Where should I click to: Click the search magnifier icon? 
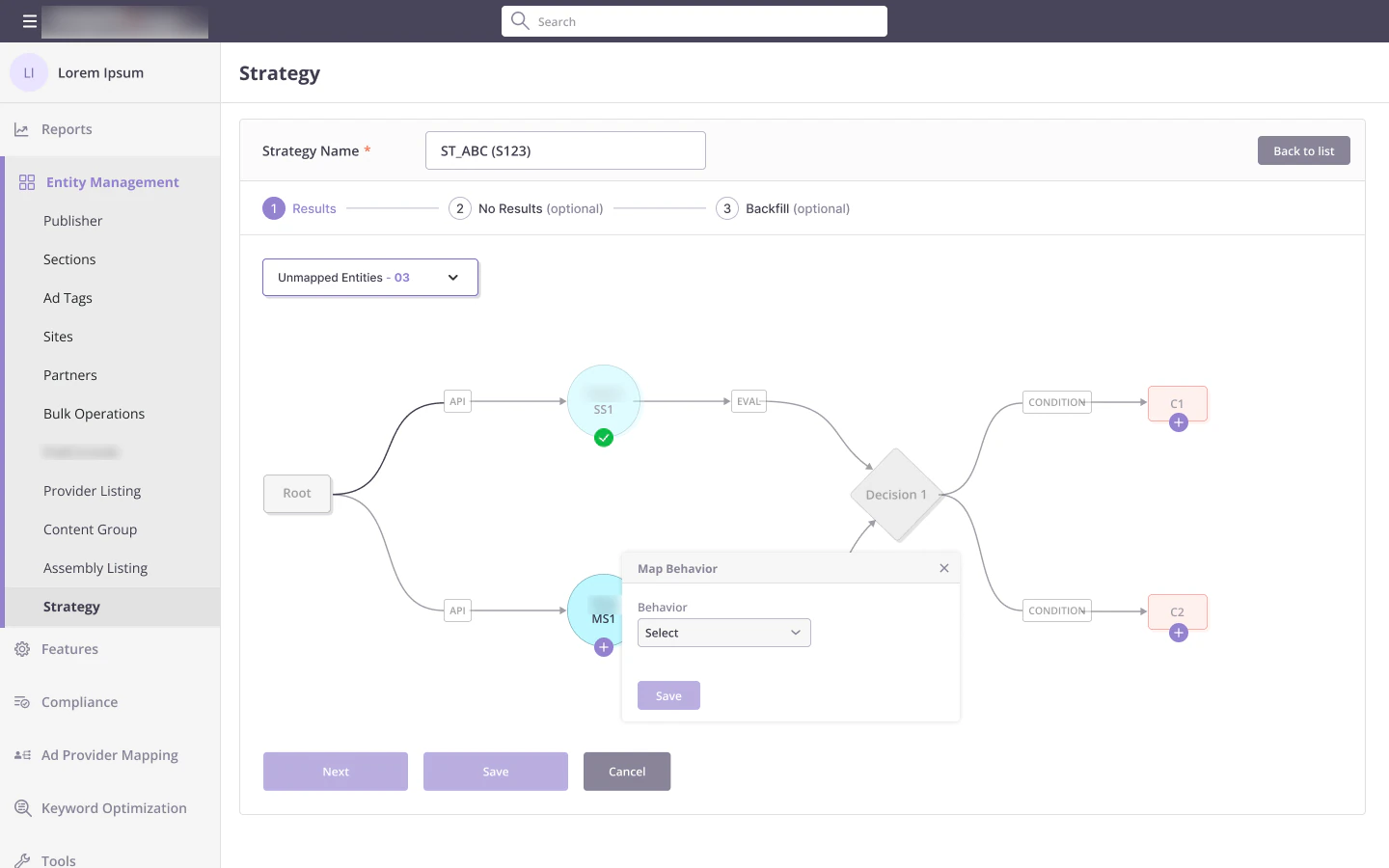click(520, 20)
